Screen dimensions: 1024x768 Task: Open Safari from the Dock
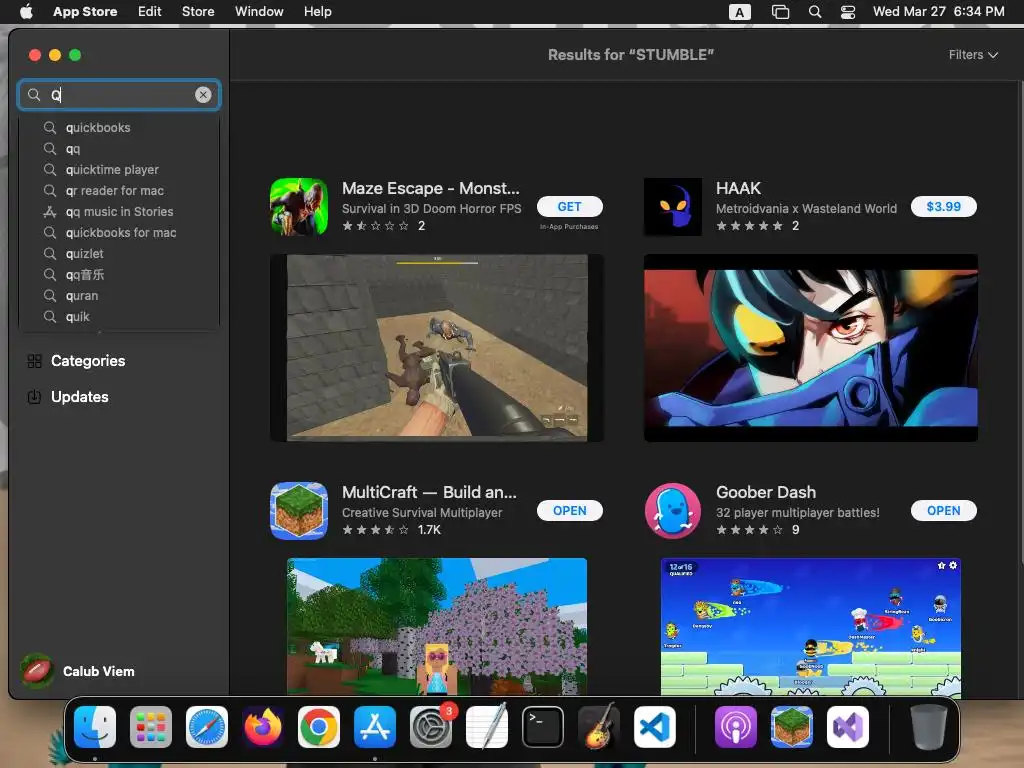(207, 727)
